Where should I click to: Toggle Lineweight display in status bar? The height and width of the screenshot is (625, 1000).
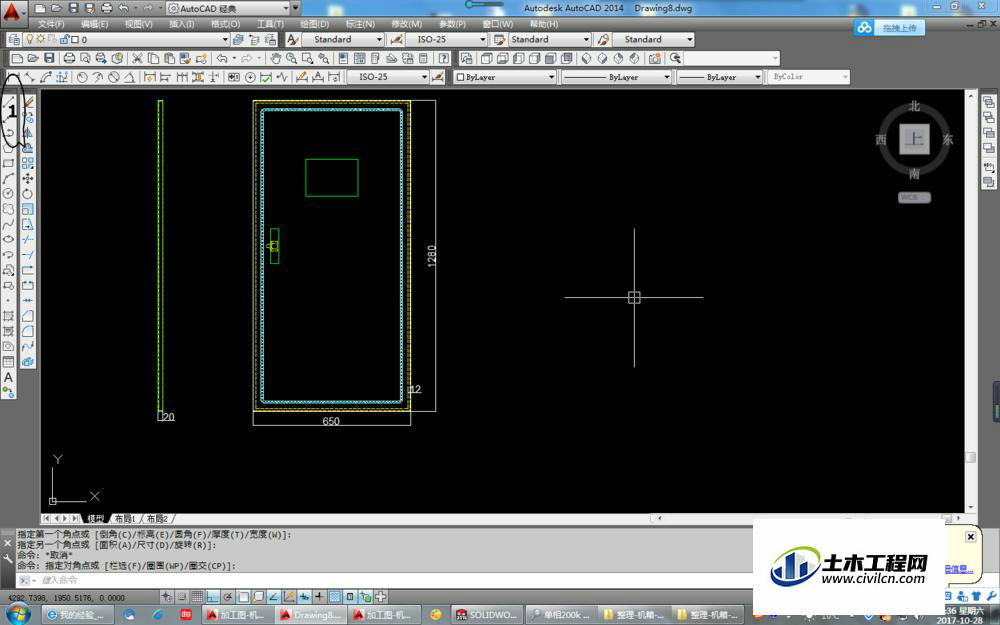coord(319,597)
